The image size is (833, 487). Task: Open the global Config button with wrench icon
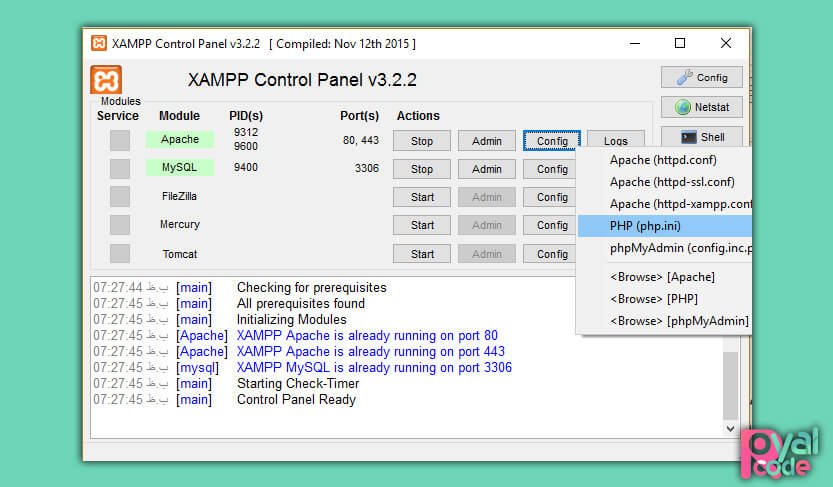[x=702, y=78]
